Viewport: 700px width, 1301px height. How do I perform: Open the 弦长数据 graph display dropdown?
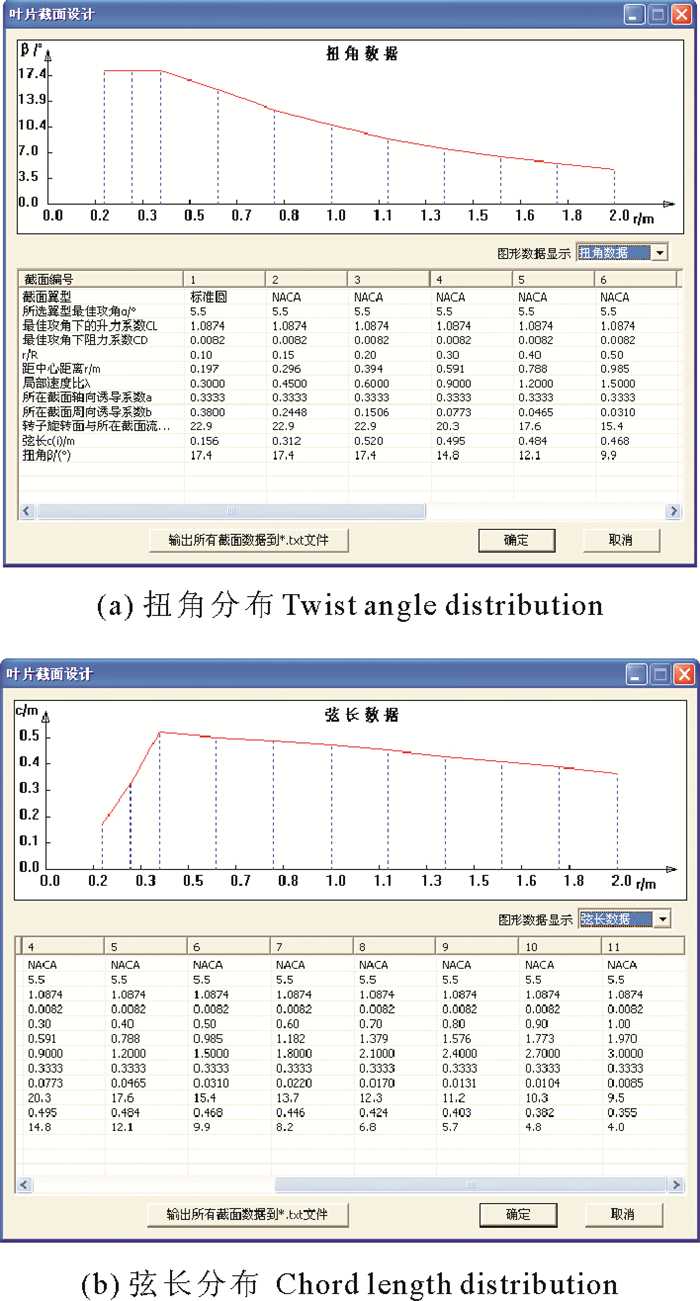pyautogui.click(x=662, y=919)
